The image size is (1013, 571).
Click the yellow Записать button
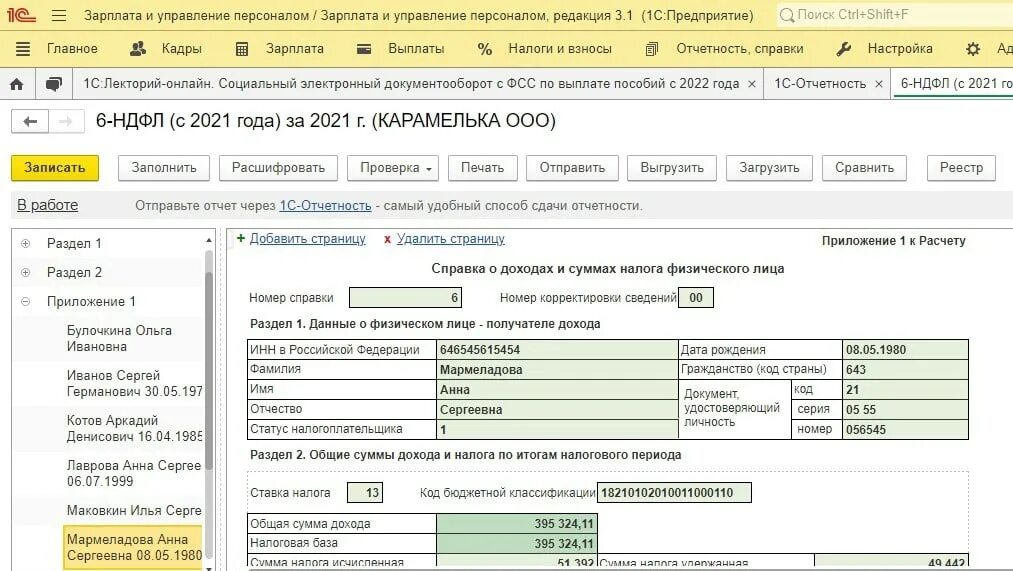(x=55, y=168)
